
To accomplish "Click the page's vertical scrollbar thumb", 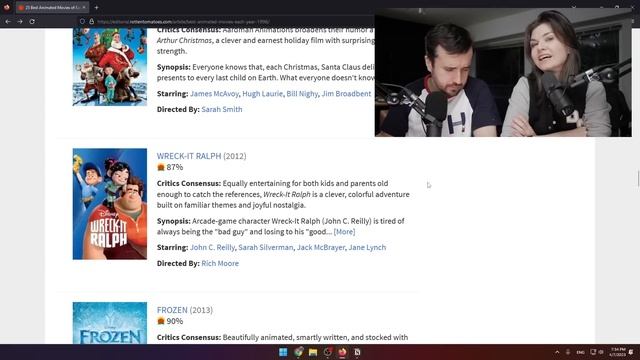I will [x=638, y=178].
